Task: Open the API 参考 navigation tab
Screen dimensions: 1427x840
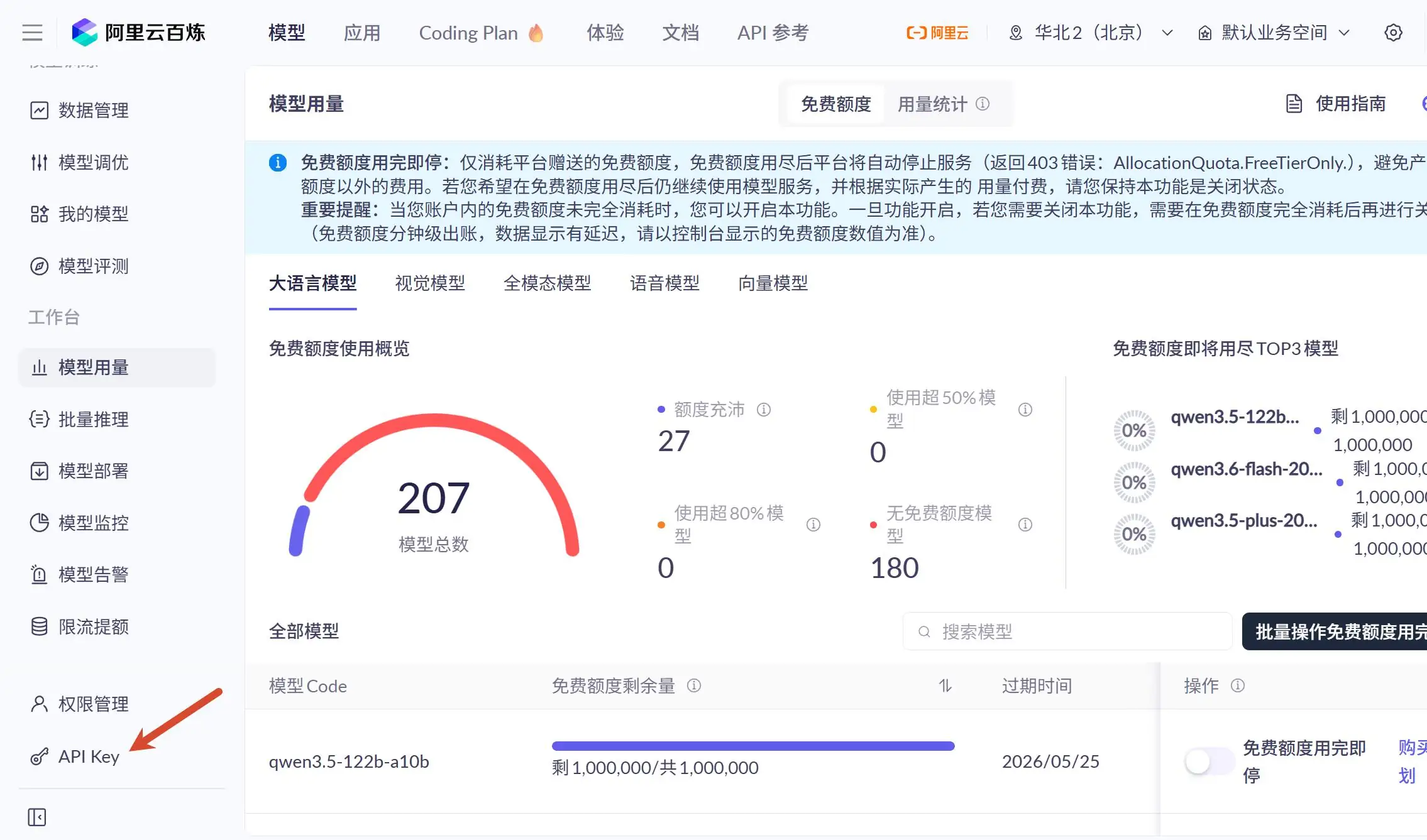Action: click(x=773, y=33)
